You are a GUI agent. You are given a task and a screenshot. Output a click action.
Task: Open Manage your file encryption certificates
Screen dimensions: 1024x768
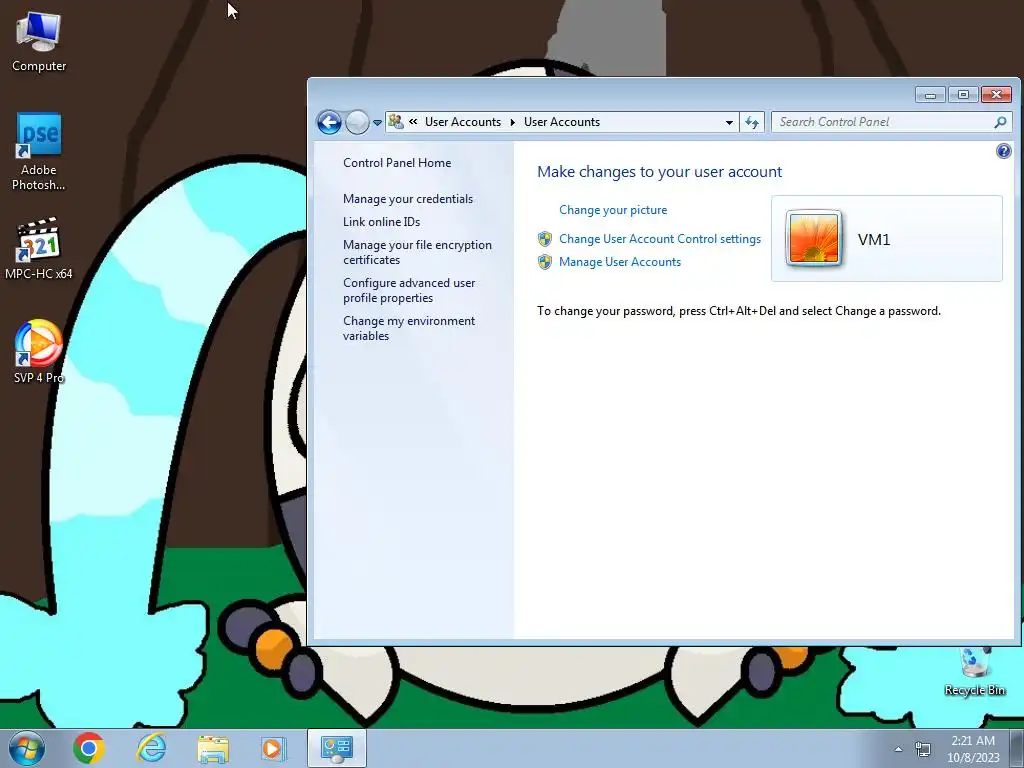pyautogui.click(x=417, y=252)
